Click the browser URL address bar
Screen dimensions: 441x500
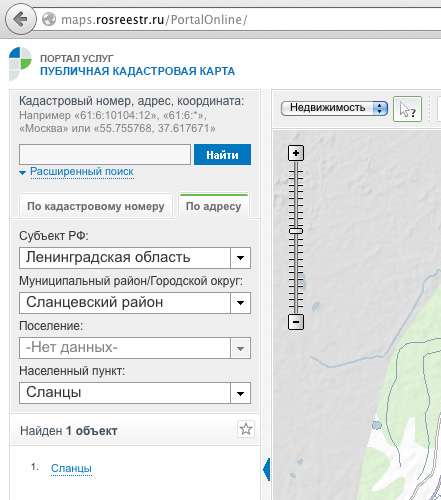[238, 19]
